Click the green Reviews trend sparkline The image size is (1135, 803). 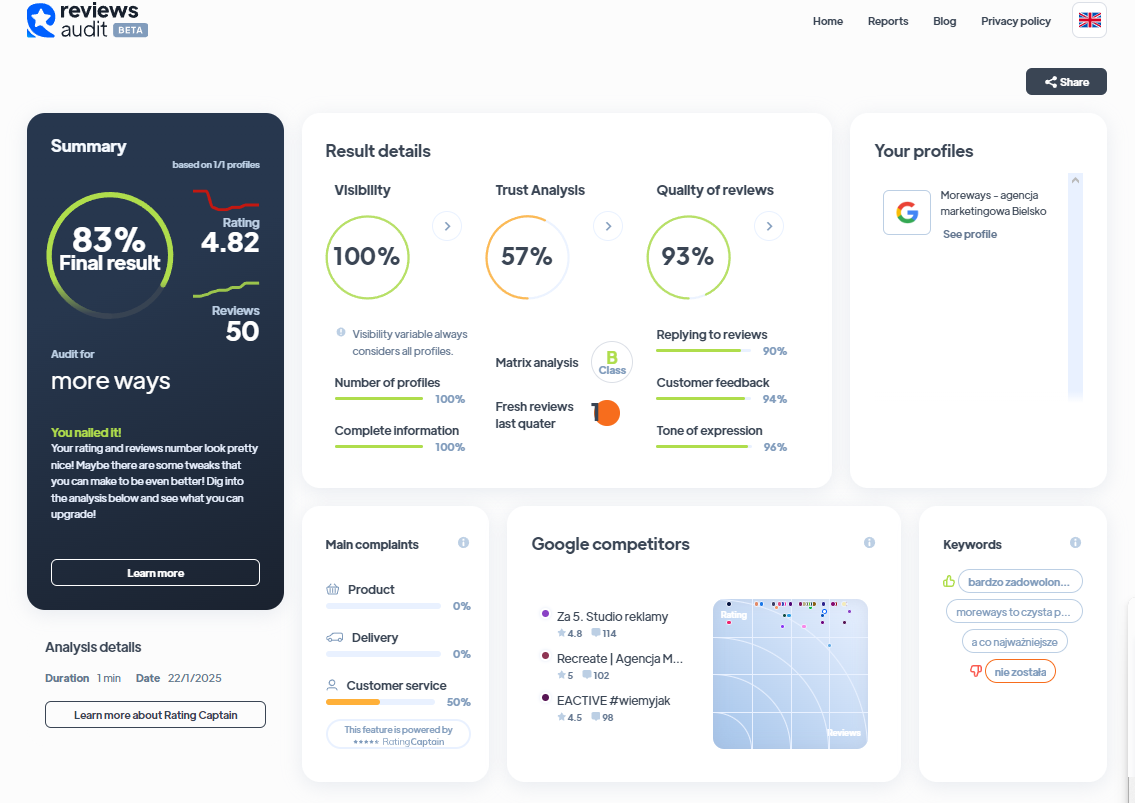coord(226,290)
